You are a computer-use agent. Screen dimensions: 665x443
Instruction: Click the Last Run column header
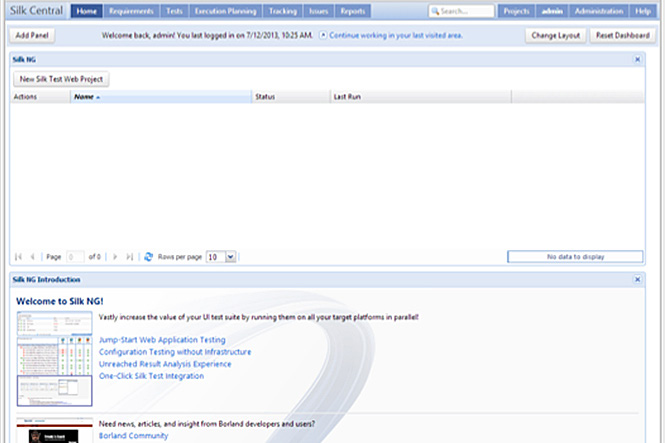[421, 97]
